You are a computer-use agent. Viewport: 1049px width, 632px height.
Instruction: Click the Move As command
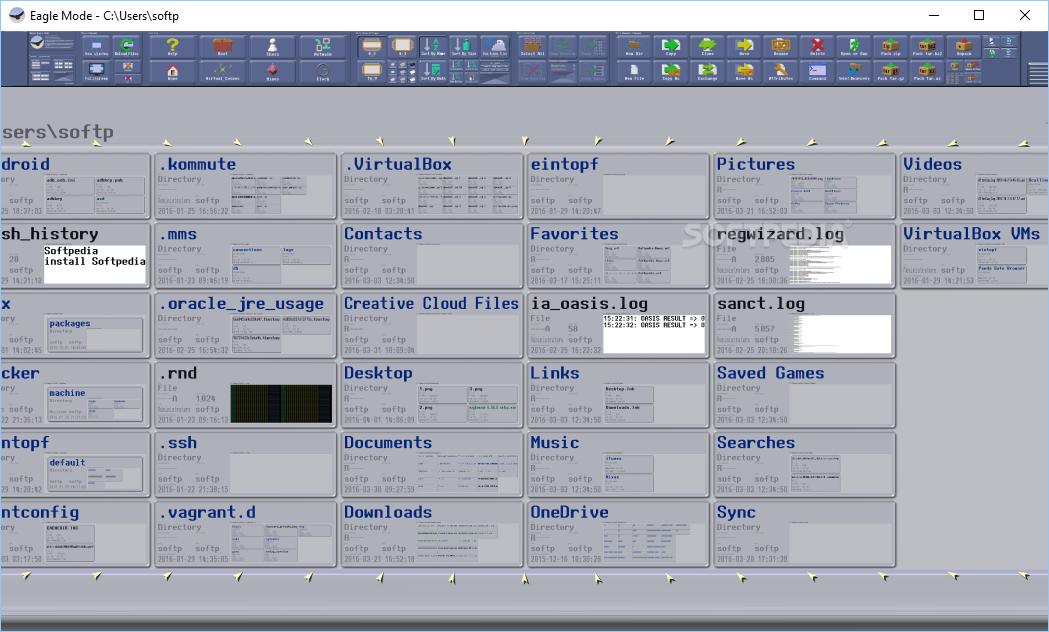(744, 72)
